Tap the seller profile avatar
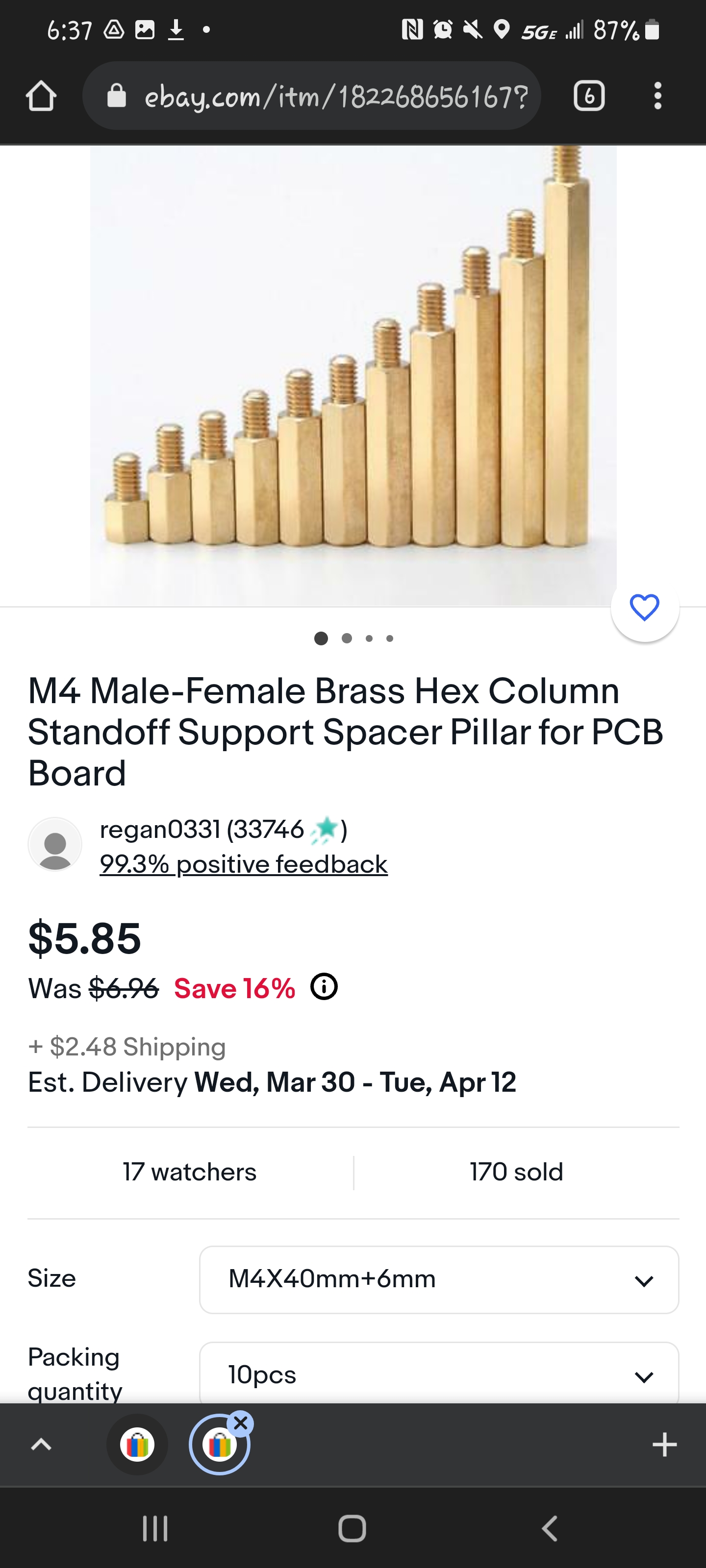706x1568 pixels. coord(55,844)
